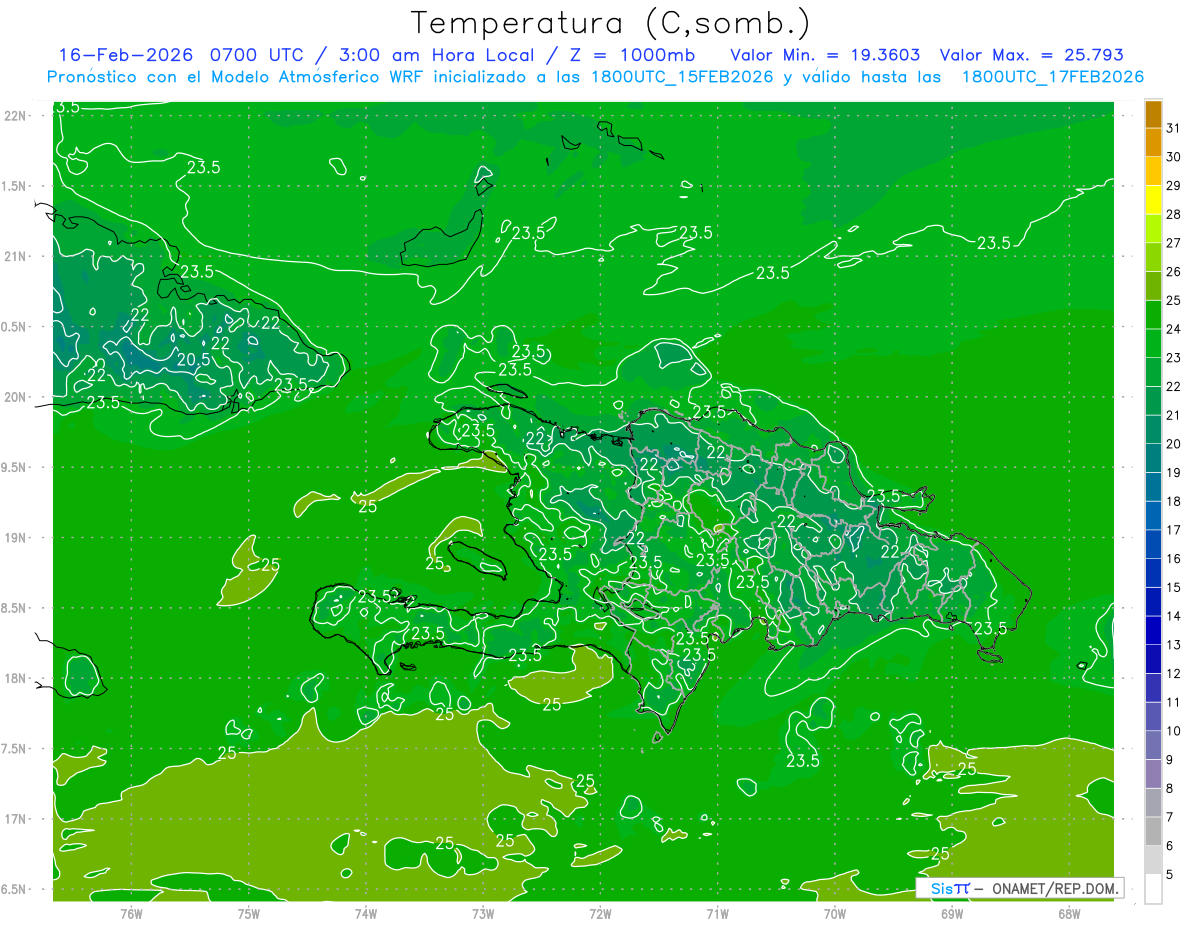The height and width of the screenshot is (927, 1200).
Task: Click the "Temperatura (C,somb.)" map title
Action: [610, 24]
